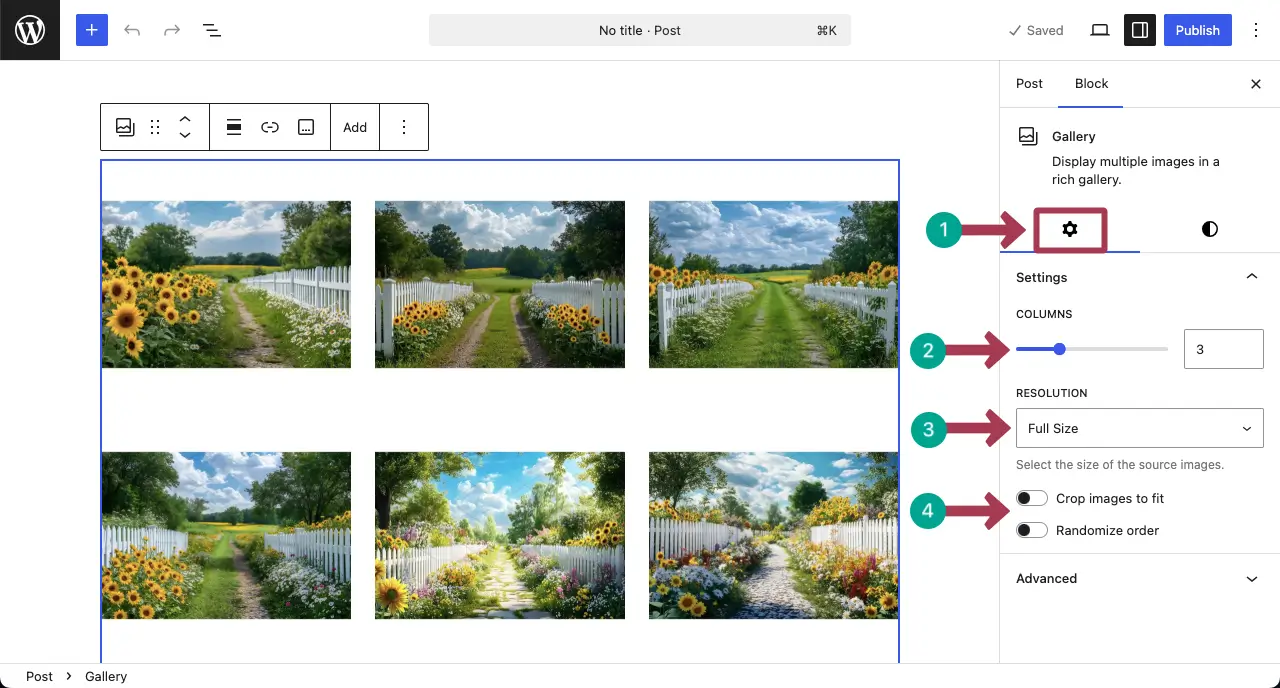1280x688 pixels.
Task: Open the Document Overview list view
Action: [212, 30]
